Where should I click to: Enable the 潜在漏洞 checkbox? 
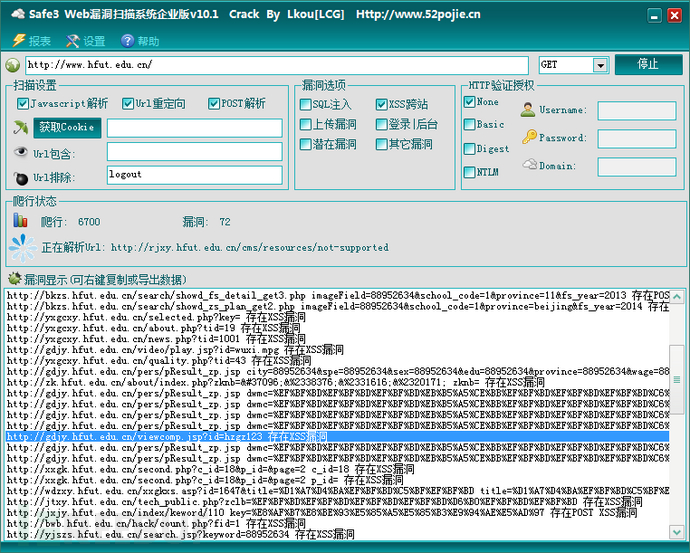tap(305, 144)
